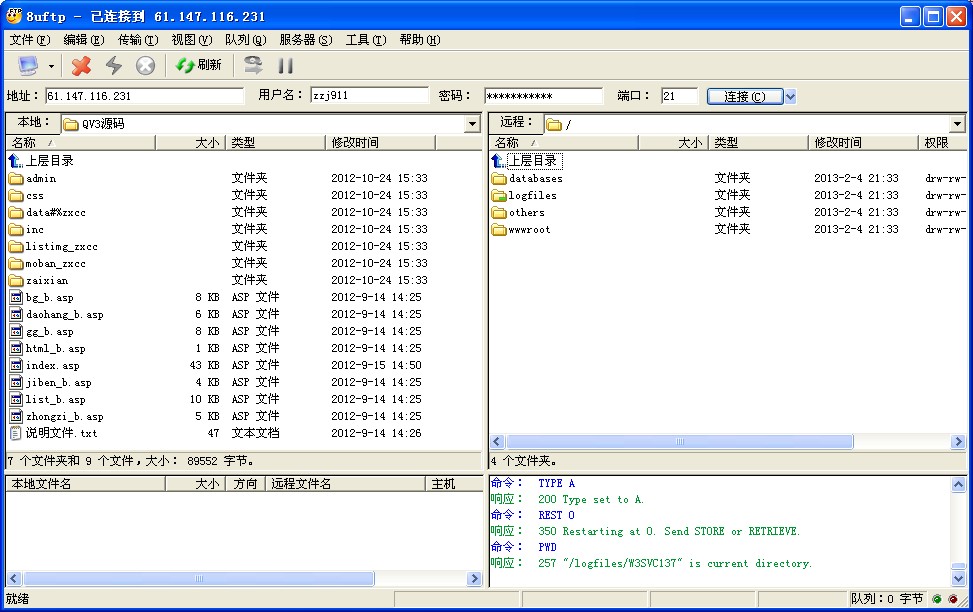973x612 pixels.
Task: Click the 用户名 username field
Action: coord(369,95)
